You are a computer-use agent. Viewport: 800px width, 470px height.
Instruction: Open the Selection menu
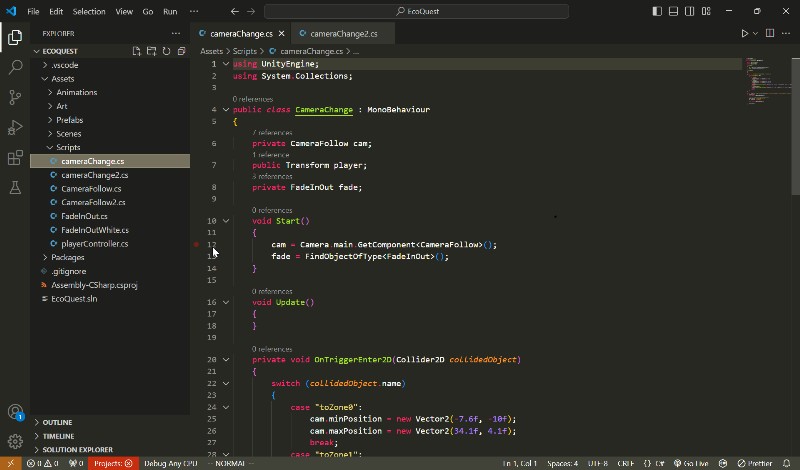(89, 11)
